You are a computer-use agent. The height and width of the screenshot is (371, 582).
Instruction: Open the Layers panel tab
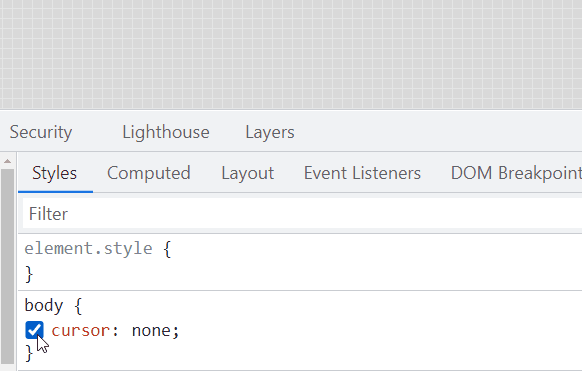(270, 132)
